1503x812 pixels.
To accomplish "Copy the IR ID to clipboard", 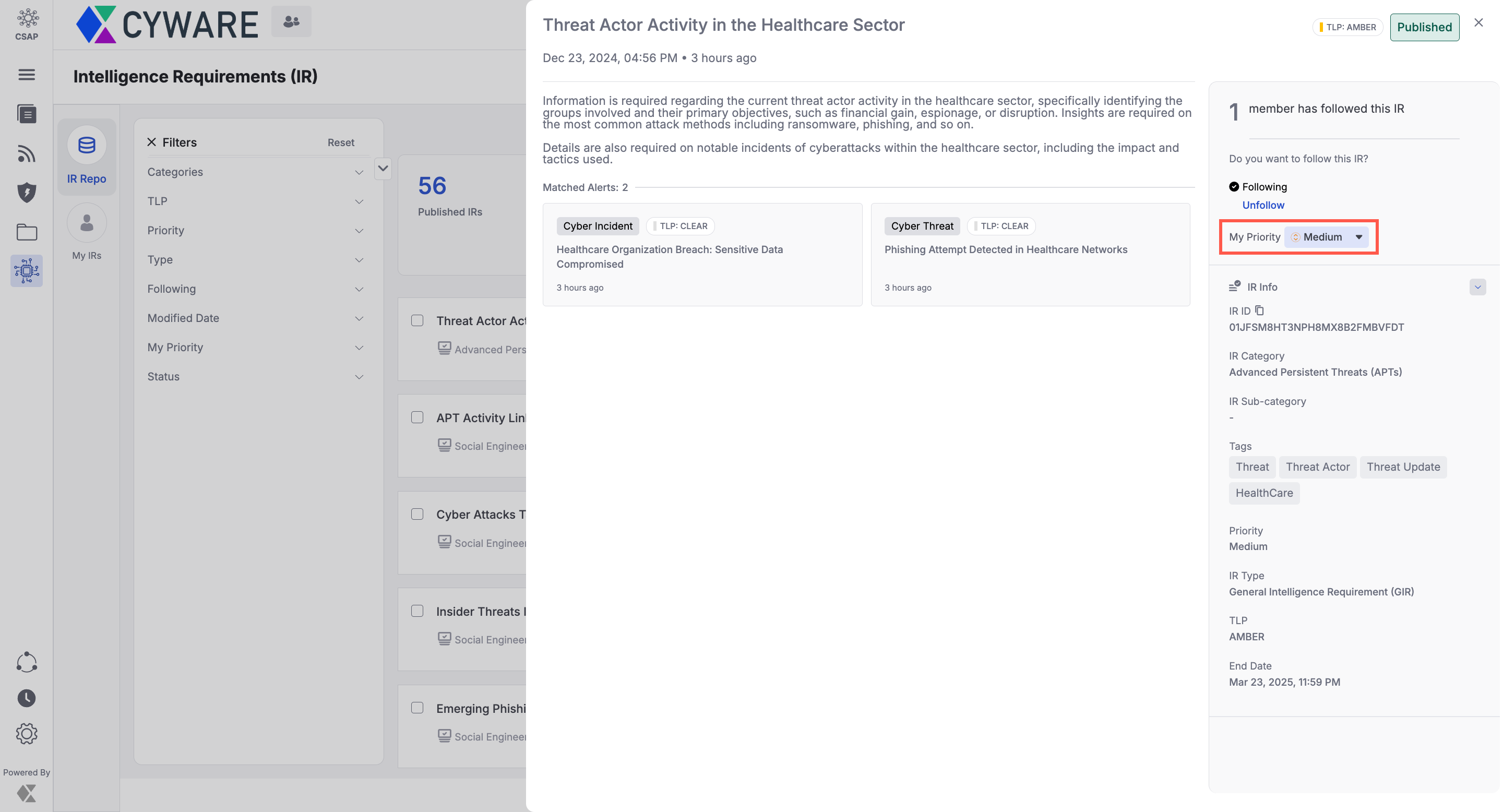I will (1259, 311).
